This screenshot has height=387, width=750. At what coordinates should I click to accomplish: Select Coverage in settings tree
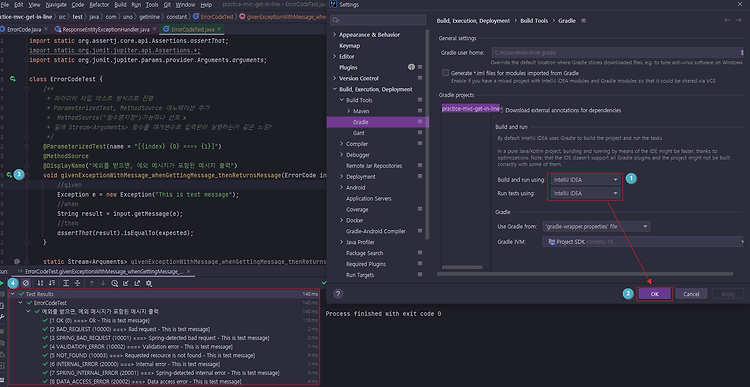(x=357, y=209)
